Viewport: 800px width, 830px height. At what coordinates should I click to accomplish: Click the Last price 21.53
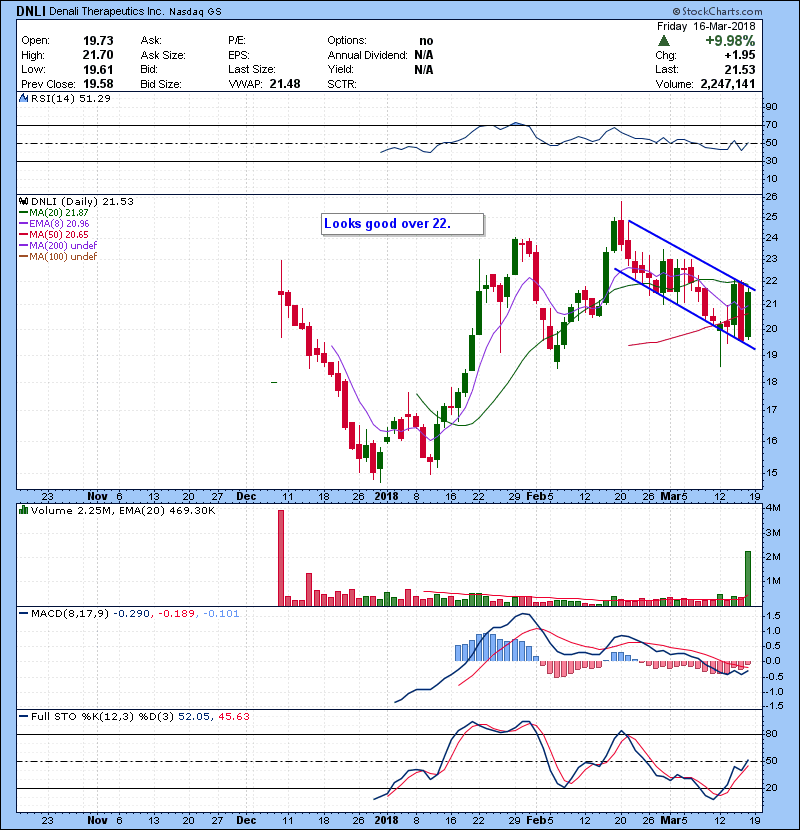[740, 69]
